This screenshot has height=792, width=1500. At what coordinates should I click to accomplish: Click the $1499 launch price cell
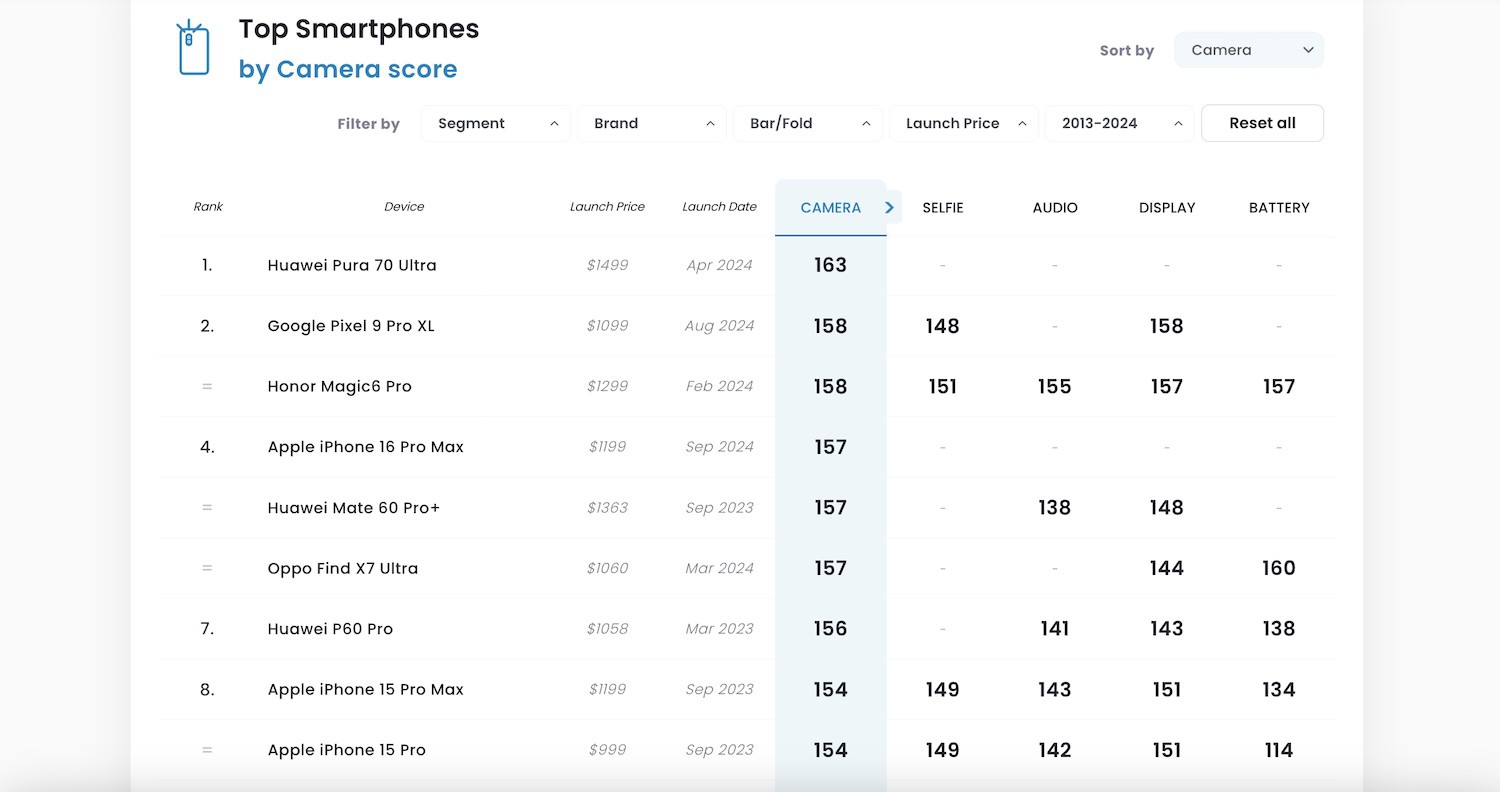pyautogui.click(x=607, y=265)
